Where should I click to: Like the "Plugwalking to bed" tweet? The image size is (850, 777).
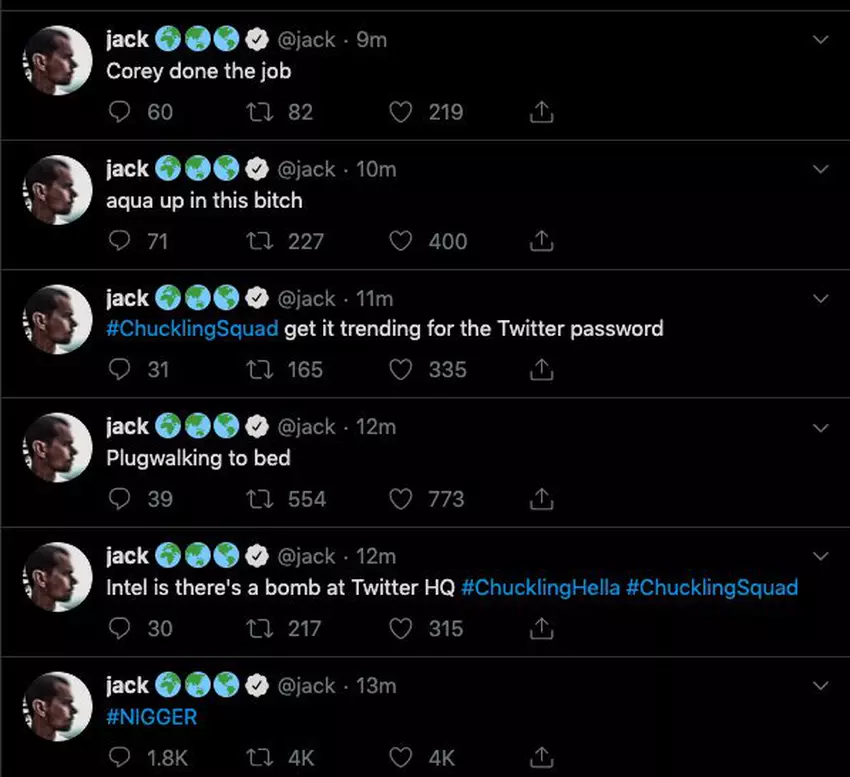click(401, 499)
